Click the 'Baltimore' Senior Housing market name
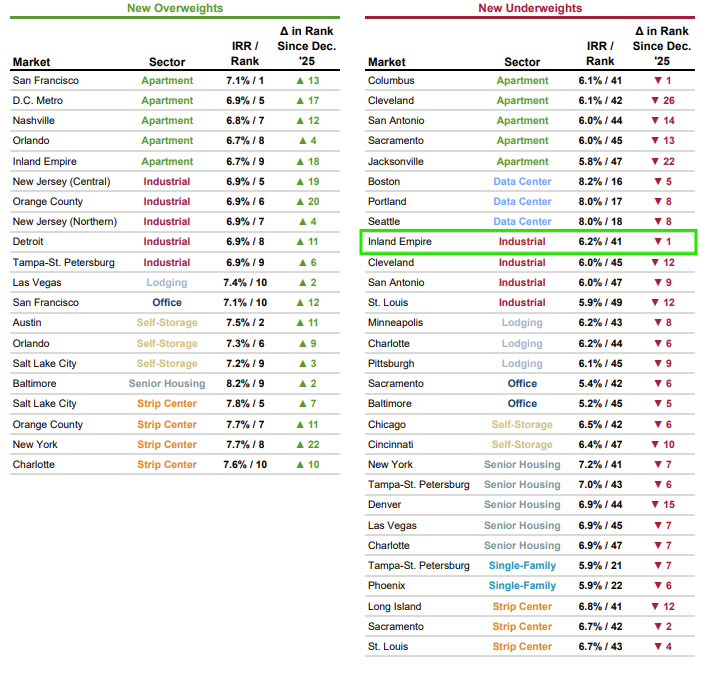The image size is (728, 674). point(34,383)
